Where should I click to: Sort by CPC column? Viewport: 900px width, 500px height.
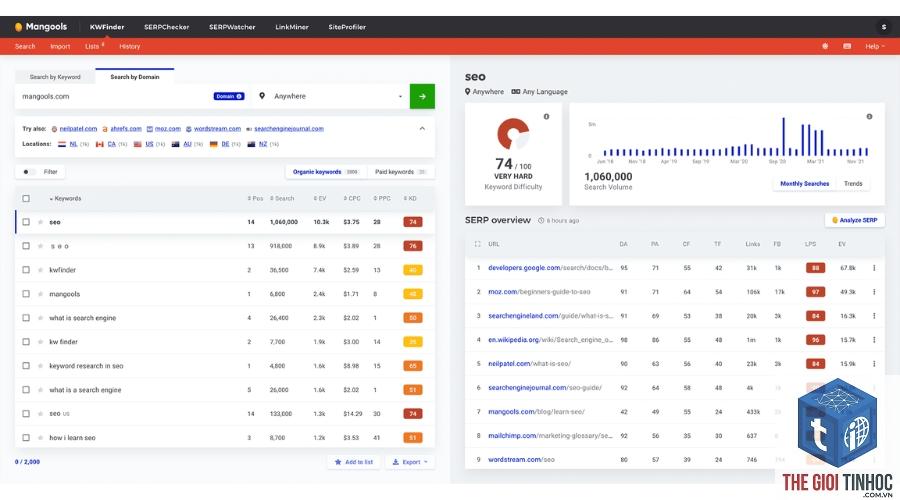352,199
